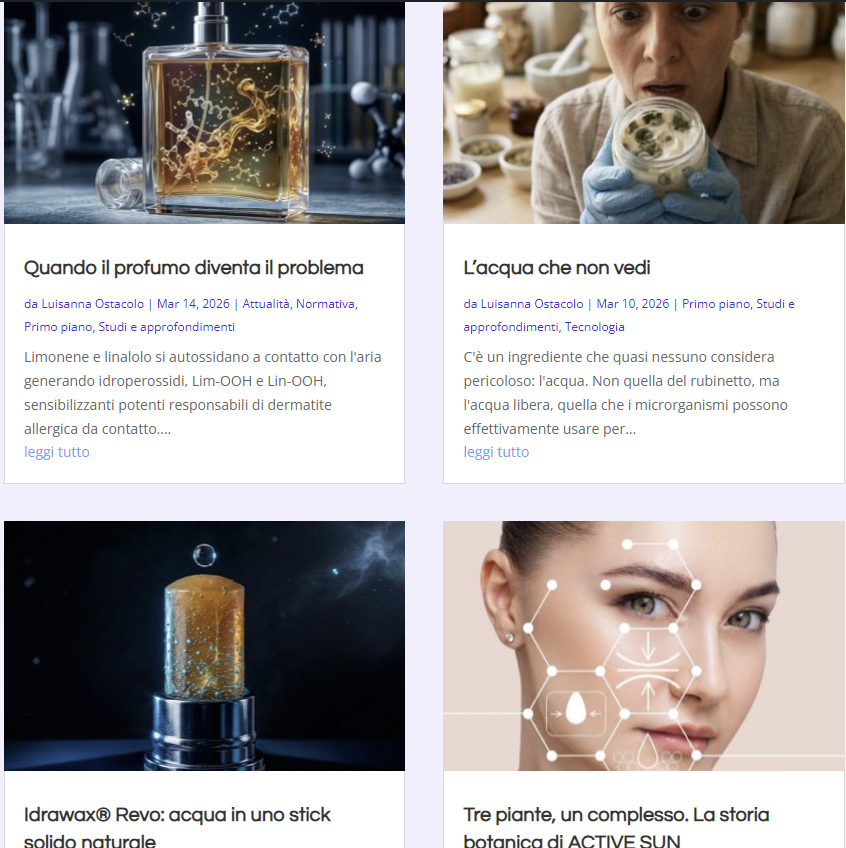Image resolution: width=846 pixels, height=848 pixels.
Task: Click author Luisanna Ostacolo under L'acqua article
Action: click(532, 304)
